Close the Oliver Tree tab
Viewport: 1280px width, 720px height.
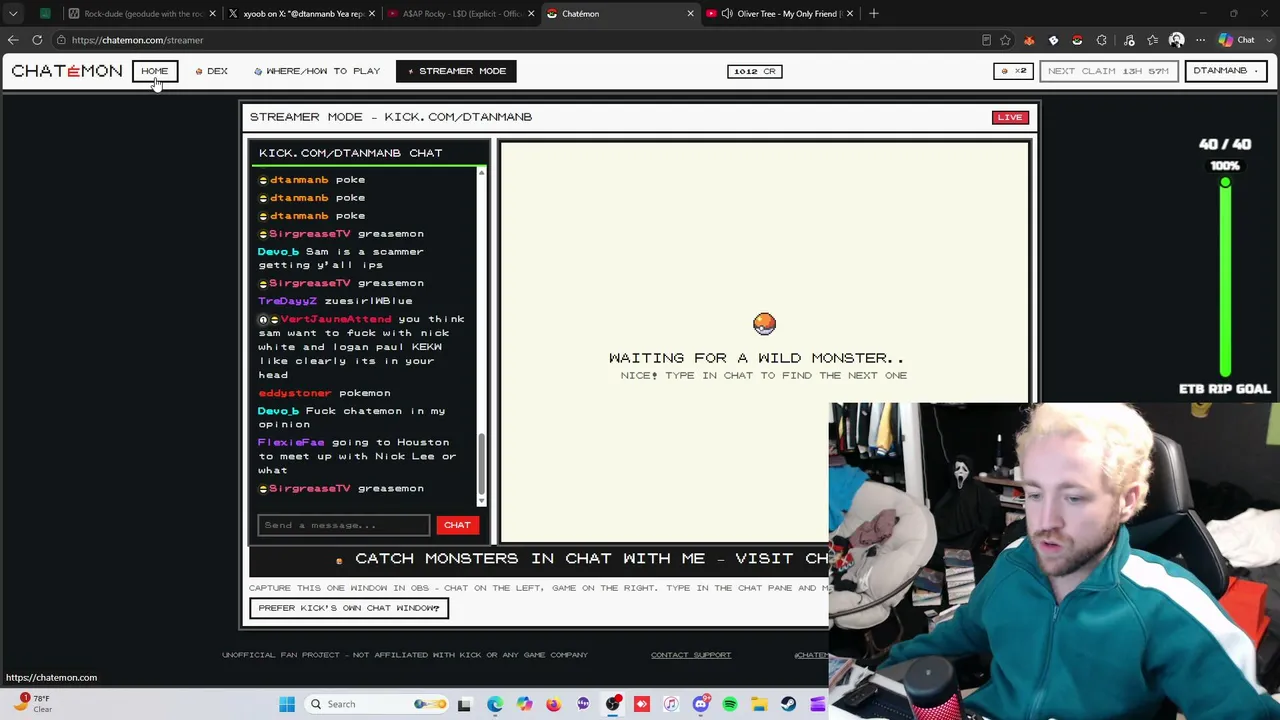tap(849, 14)
